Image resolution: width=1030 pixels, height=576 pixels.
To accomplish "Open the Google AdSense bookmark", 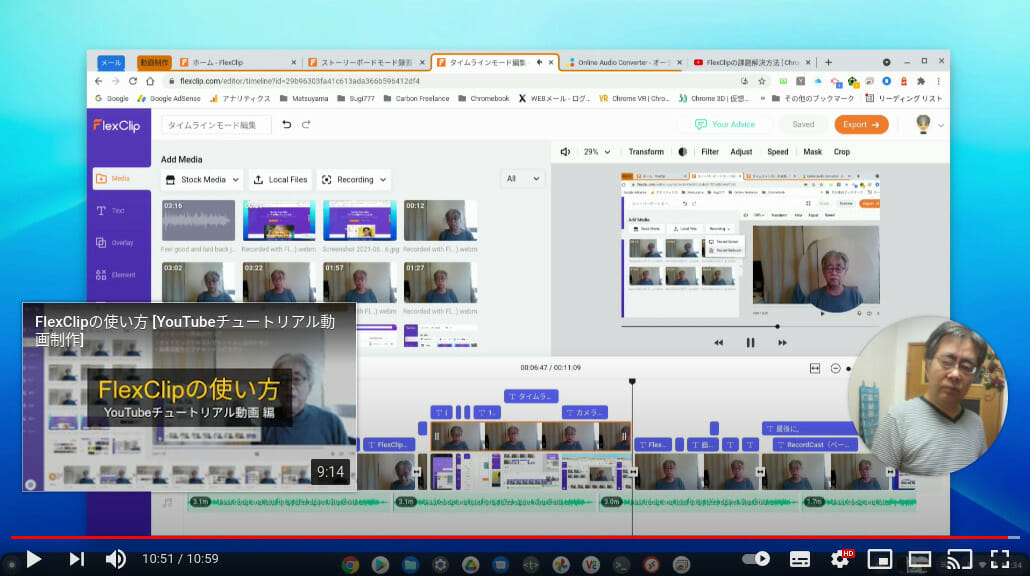I will tap(169, 99).
